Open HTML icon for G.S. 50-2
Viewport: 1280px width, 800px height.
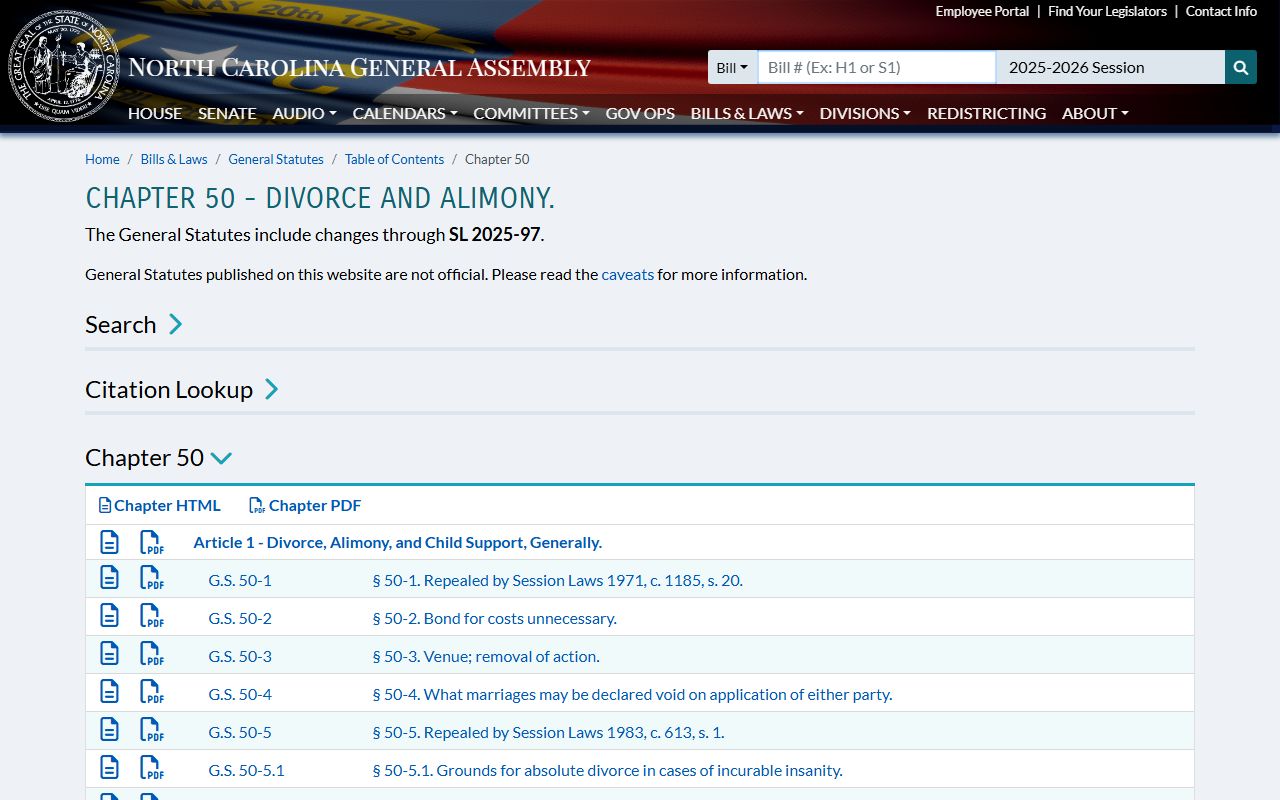109,616
